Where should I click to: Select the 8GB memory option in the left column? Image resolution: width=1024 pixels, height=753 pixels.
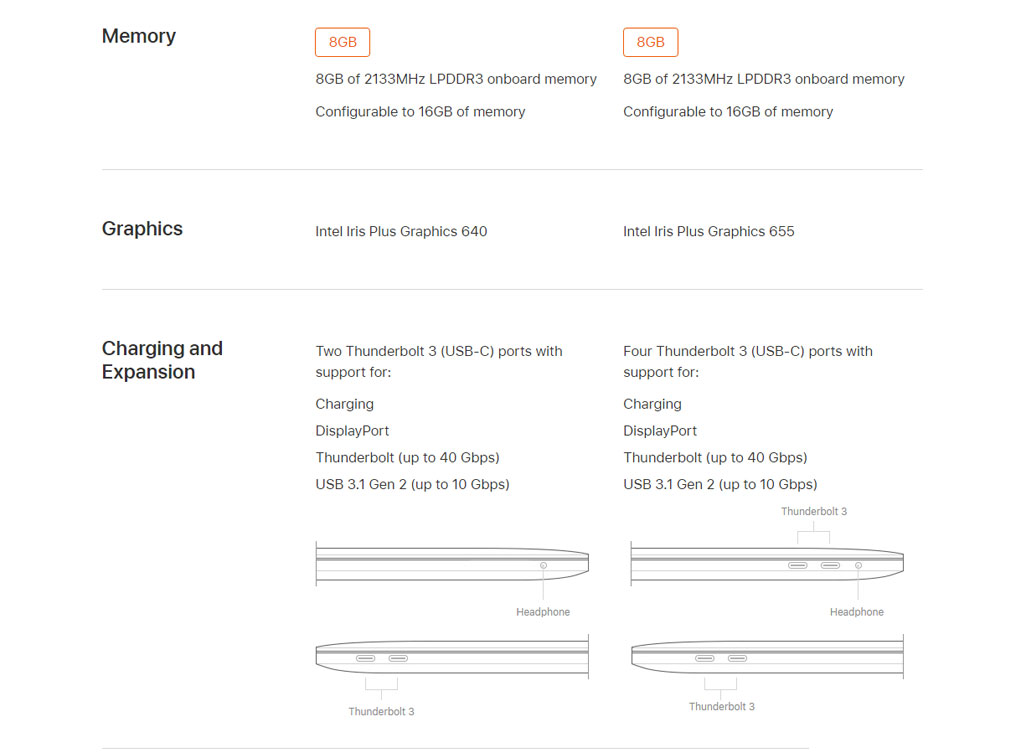pyautogui.click(x=342, y=42)
